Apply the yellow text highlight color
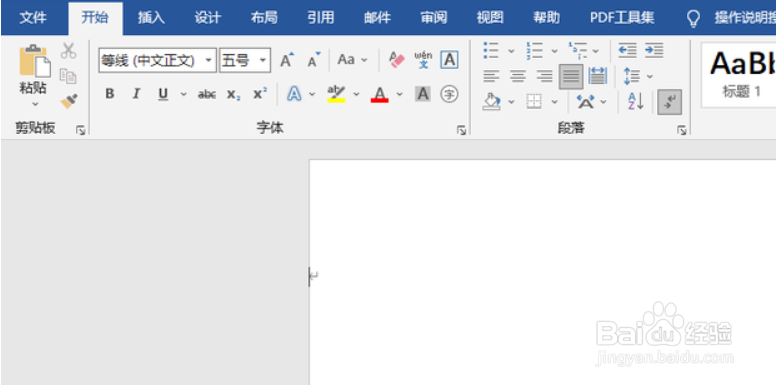This screenshot has width=778, height=385. (336, 94)
